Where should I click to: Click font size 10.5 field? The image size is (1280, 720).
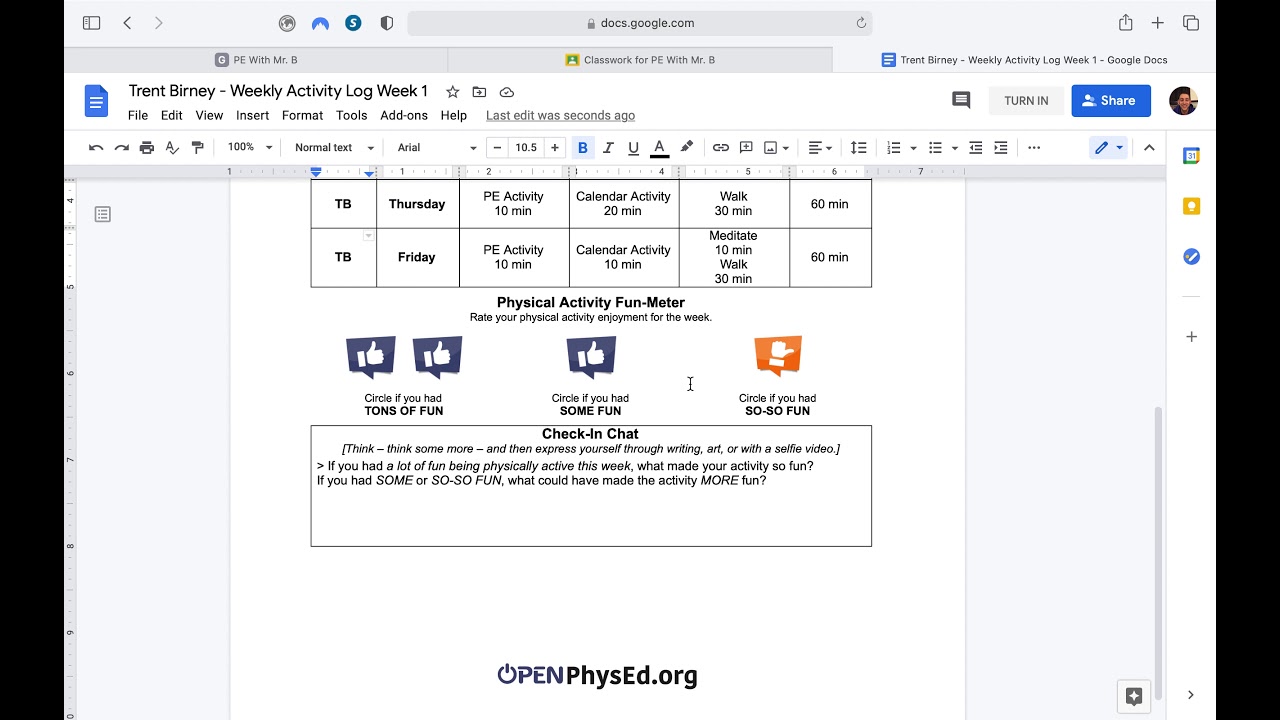click(x=526, y=148)
